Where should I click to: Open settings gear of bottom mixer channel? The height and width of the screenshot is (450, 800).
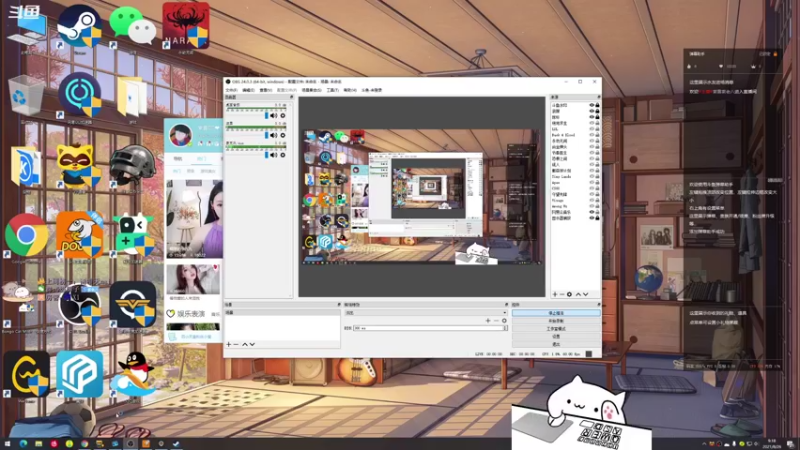(283, 155)
